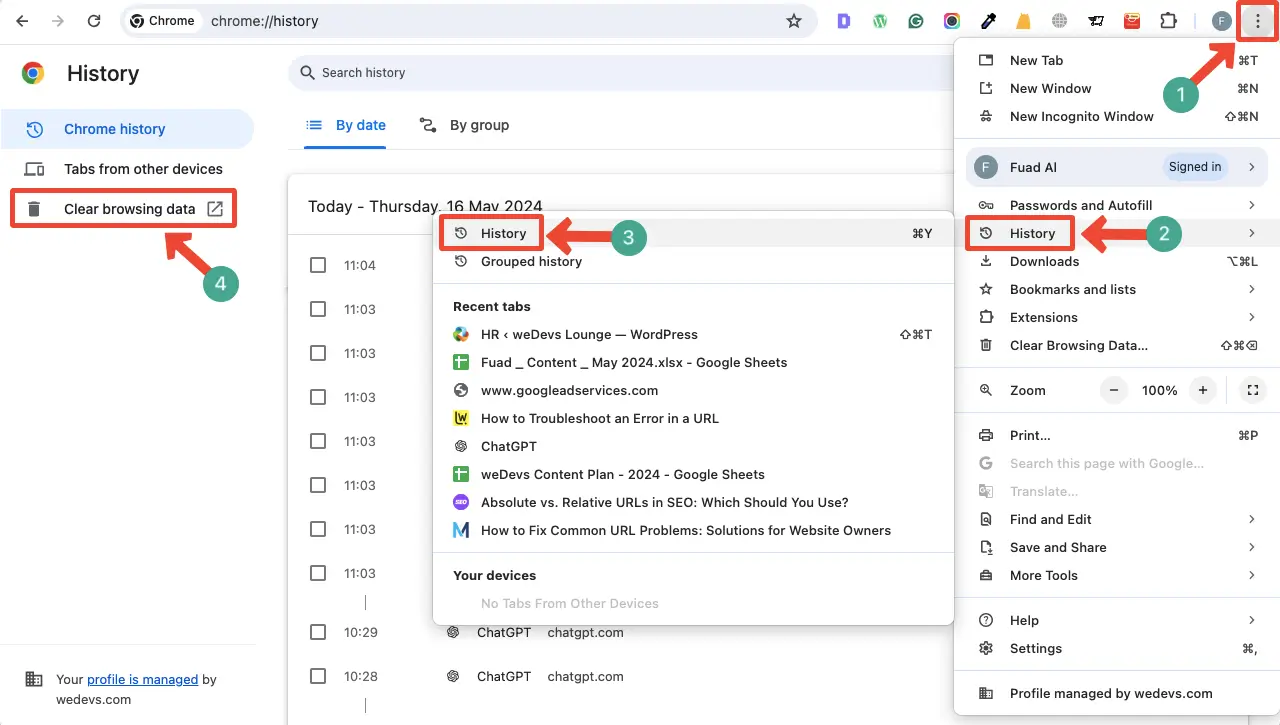Expand the Help submenu arrow
Screen dimensions: 1280x725
click(1251, 620)
